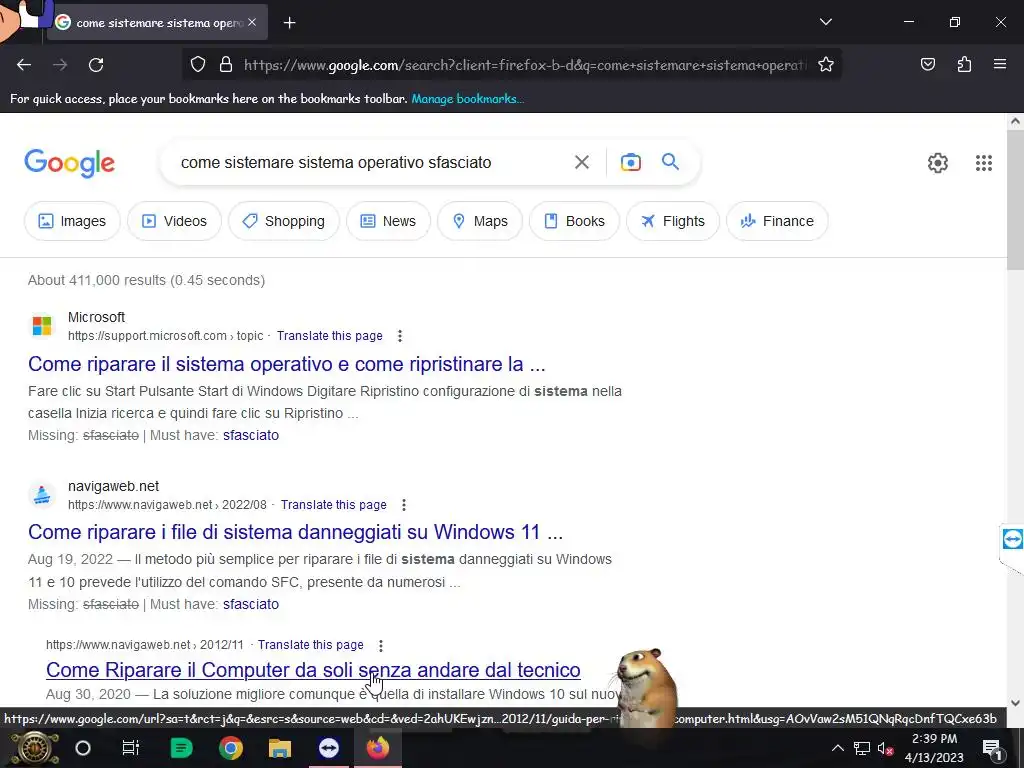Image resolution: width=1024 pixels, height=768 pixels.
Task: Click Must have sfasciato under navigaweb result
Action: [251, 604]
